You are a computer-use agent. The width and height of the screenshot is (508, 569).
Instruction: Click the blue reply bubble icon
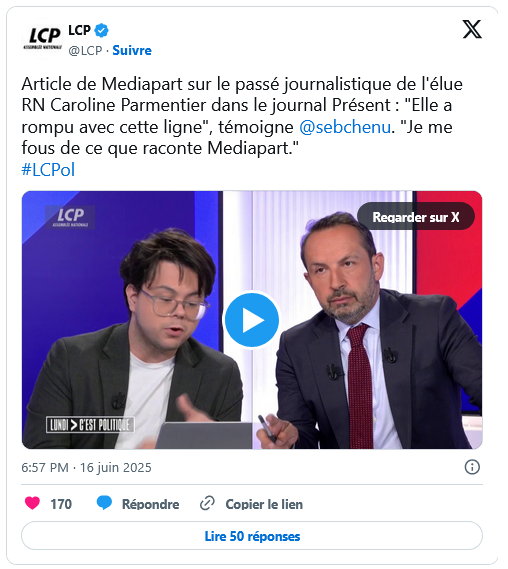click(104, 503)
